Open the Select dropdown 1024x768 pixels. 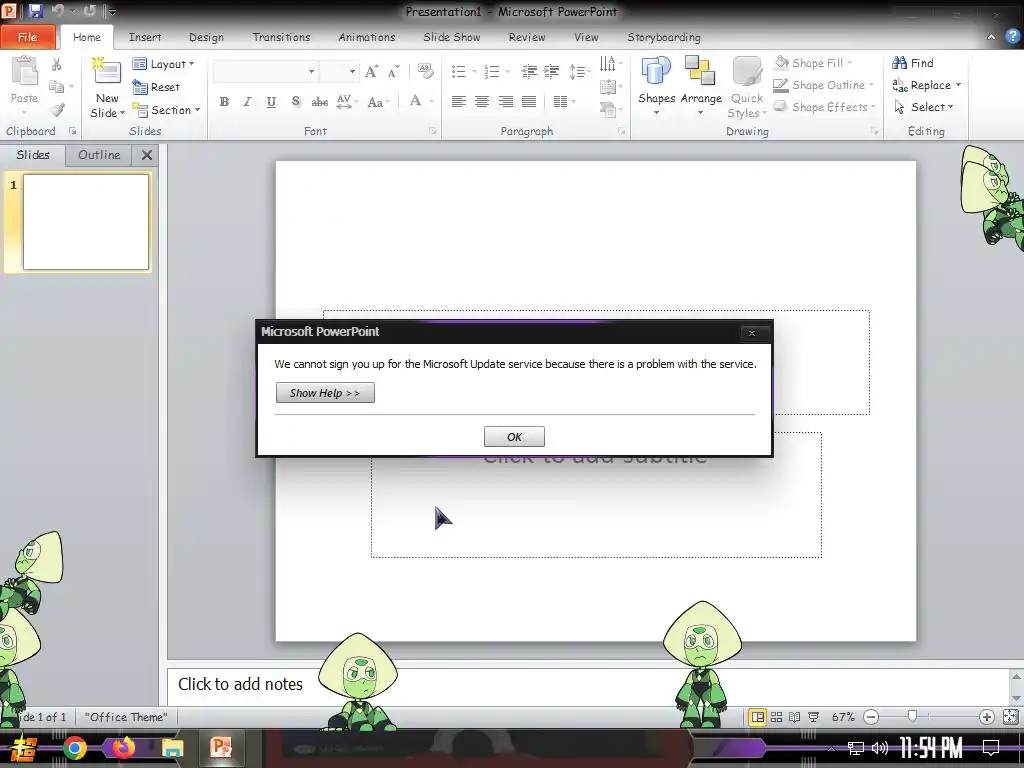pos(923,107)
